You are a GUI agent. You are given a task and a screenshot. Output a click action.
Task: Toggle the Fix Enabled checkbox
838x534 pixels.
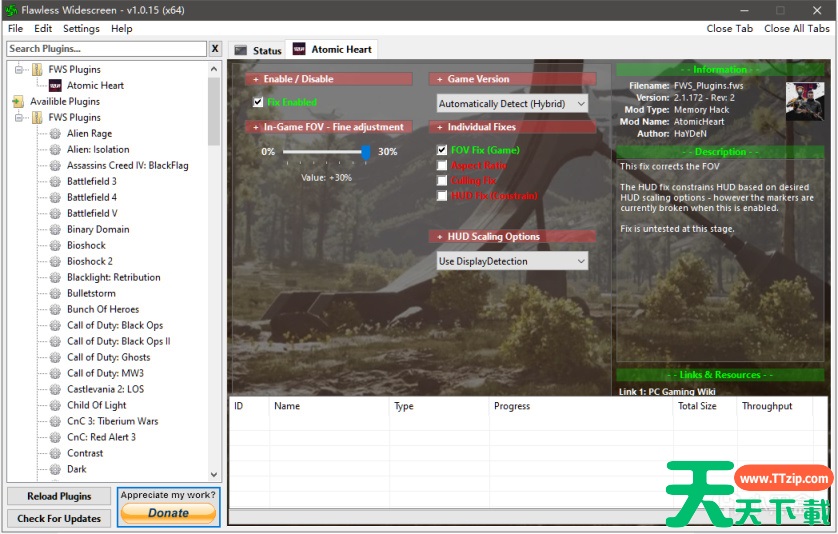pyautogui.click(x=258, y=102)
